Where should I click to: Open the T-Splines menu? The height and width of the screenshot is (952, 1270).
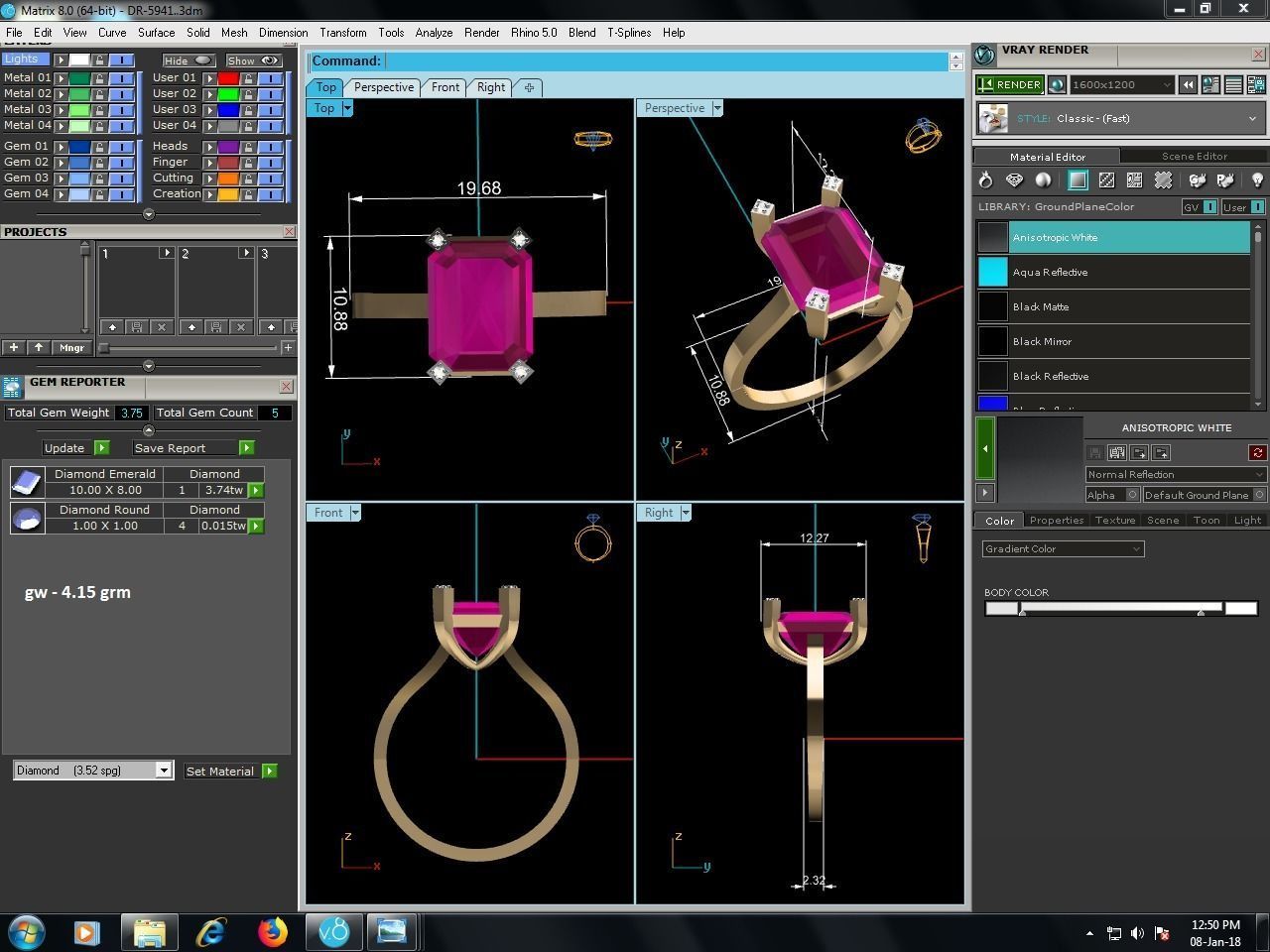[629, 33]
